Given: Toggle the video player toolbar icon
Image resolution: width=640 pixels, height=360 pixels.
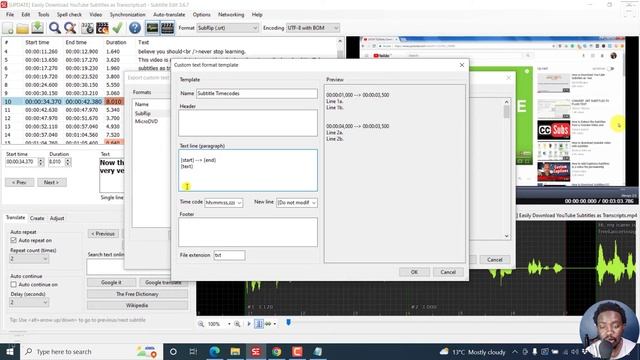Looking at the screenshot, I should point(167,28).
